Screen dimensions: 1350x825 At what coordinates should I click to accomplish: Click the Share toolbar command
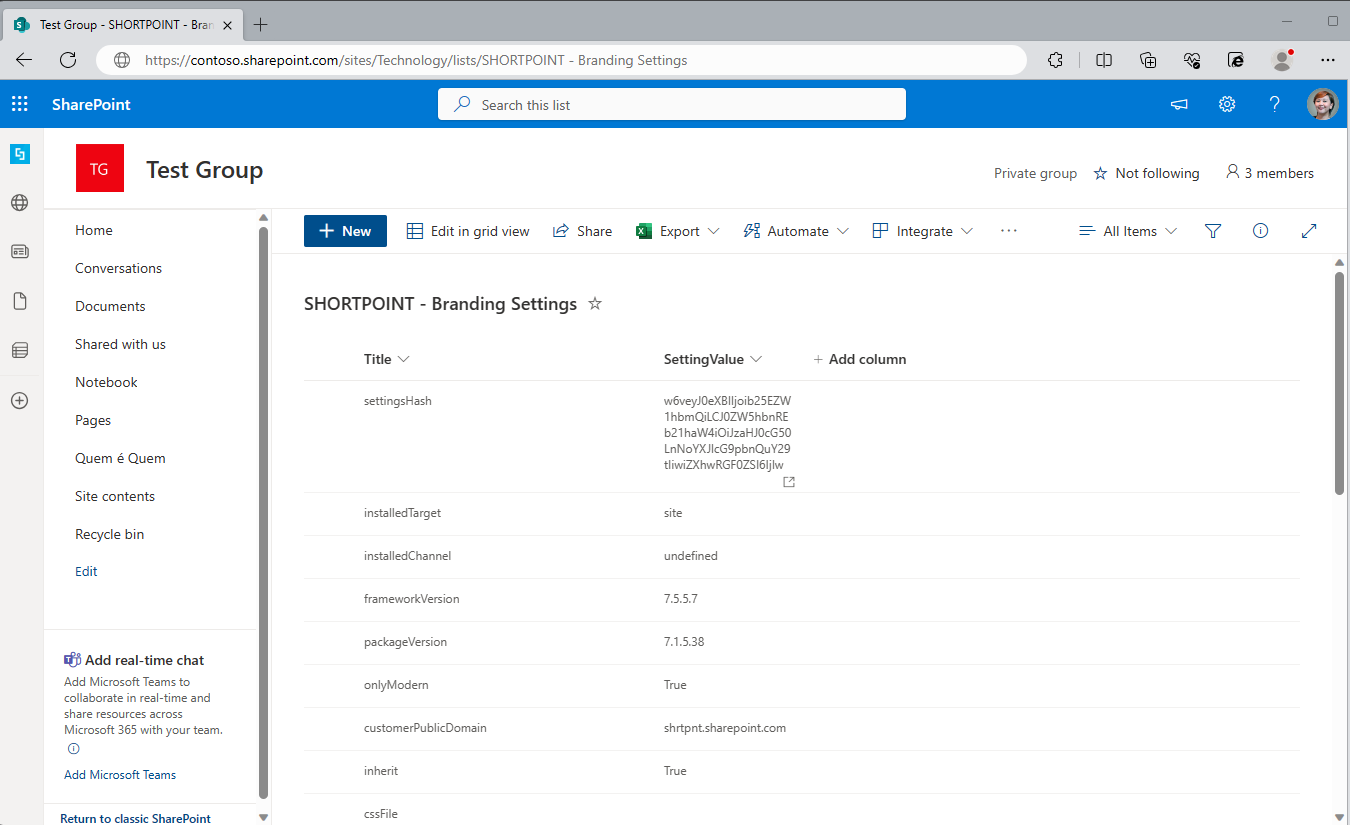[582, 231]
